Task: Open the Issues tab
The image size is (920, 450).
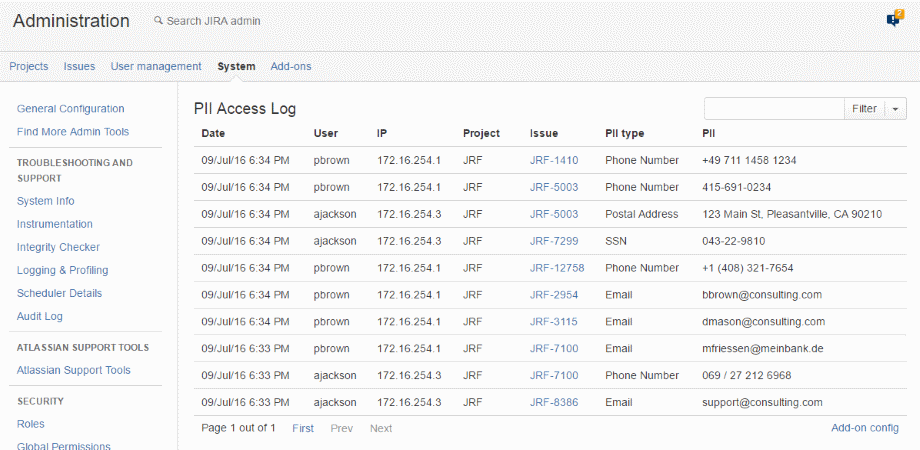Action: 79,66
